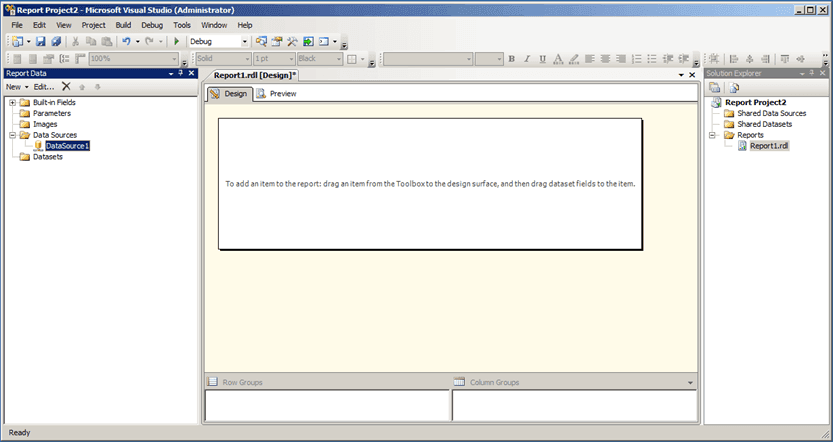Toggle Bold formatting
This screenshot has width=833, height=442.
[512, 59]
